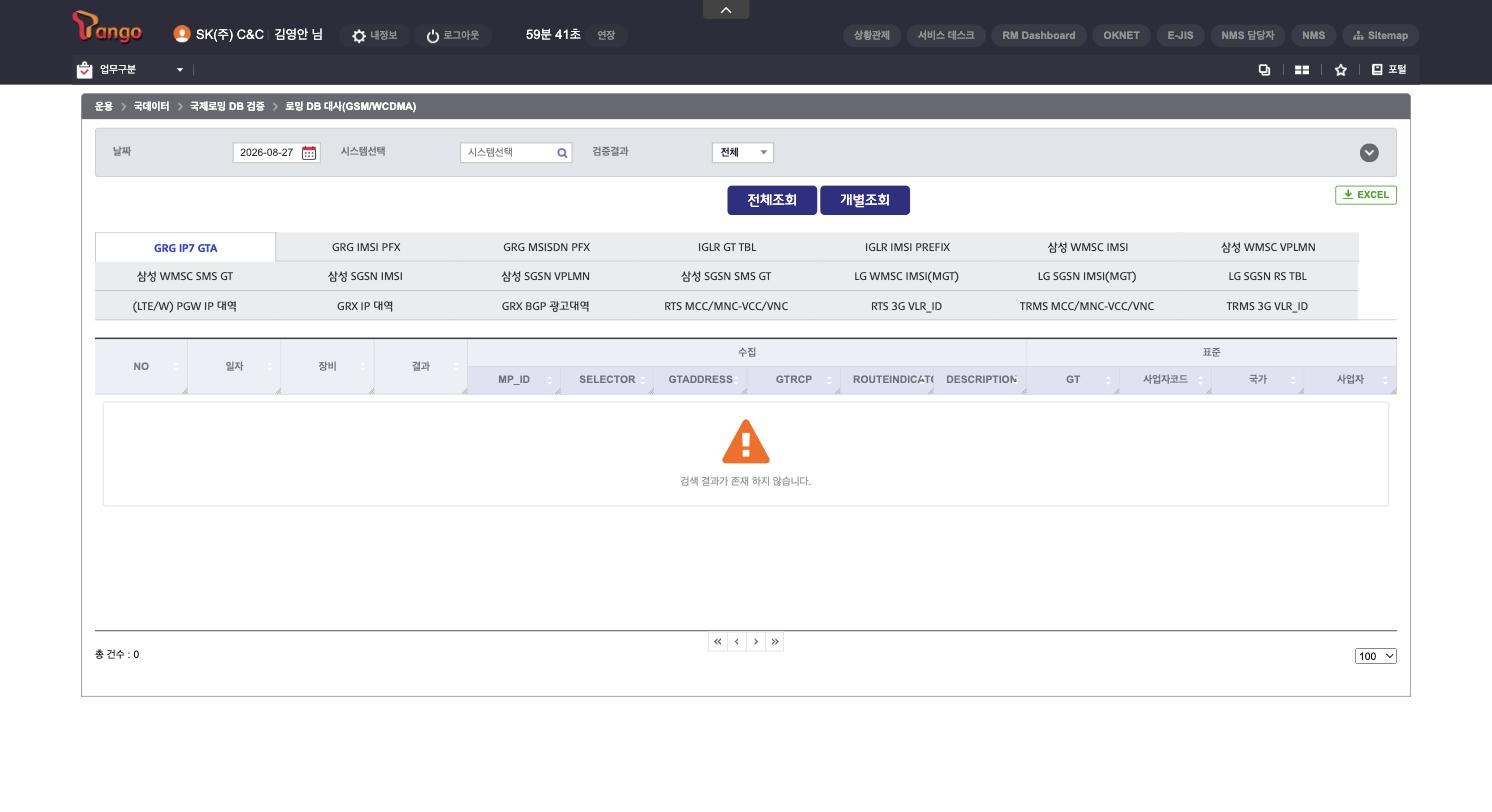The height and width of the screenshot is (812, 1492).
Task: Click the grid layout view icon
Action: (x=1302, y=70)
